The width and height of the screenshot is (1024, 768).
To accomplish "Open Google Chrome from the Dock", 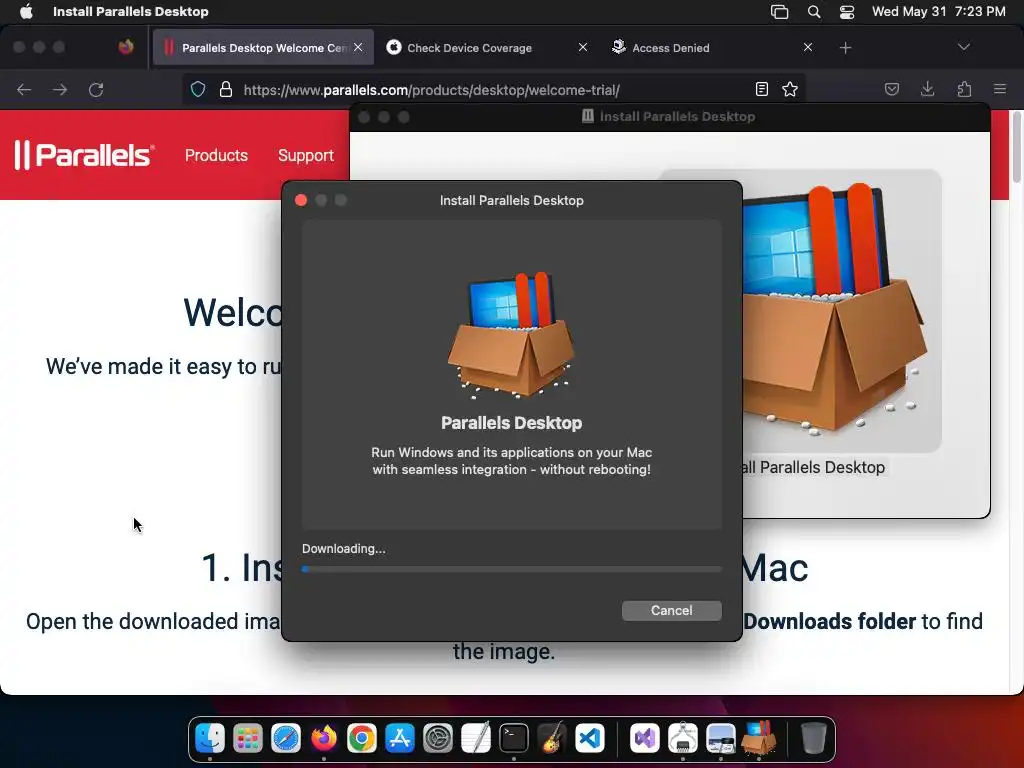I will (x=362, y=739).
